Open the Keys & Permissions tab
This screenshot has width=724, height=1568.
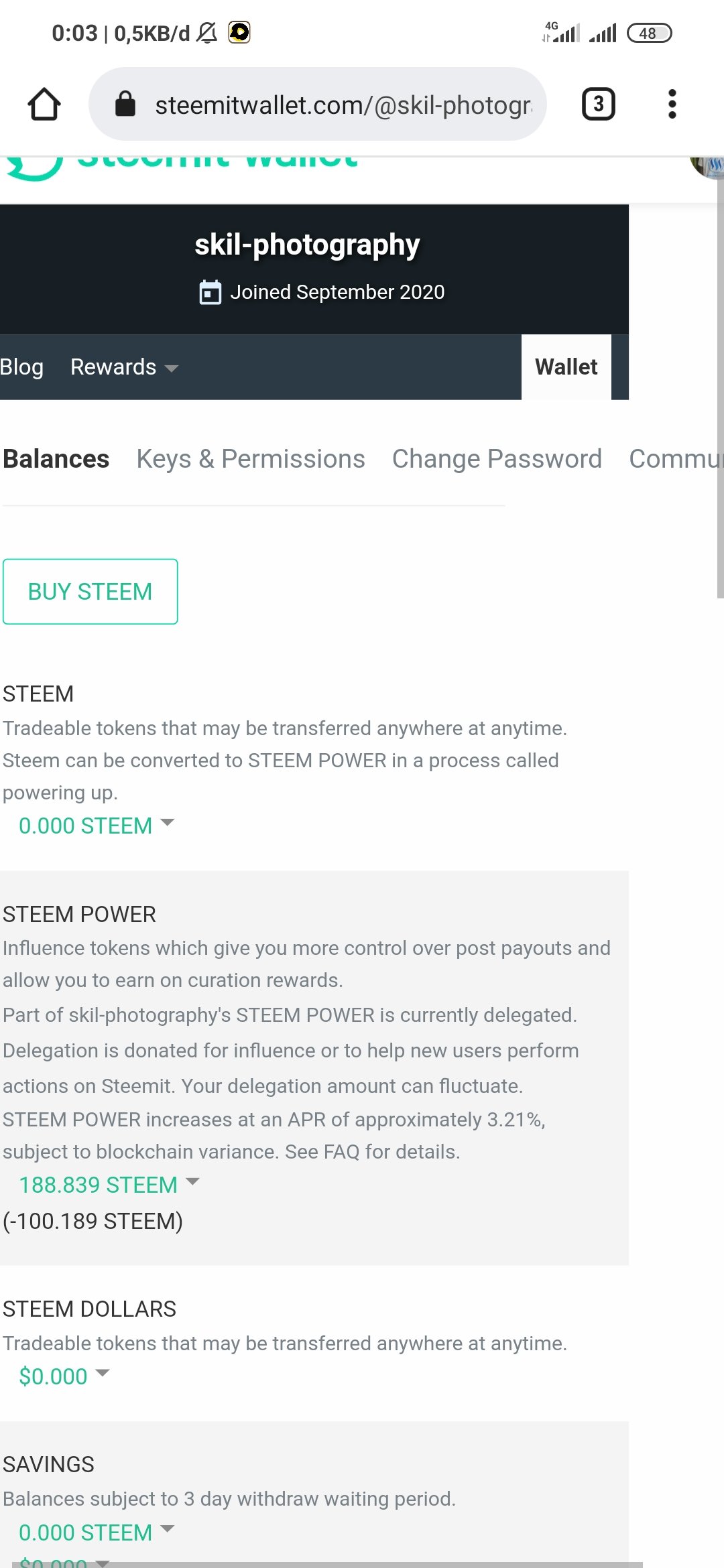pos(251,459)
